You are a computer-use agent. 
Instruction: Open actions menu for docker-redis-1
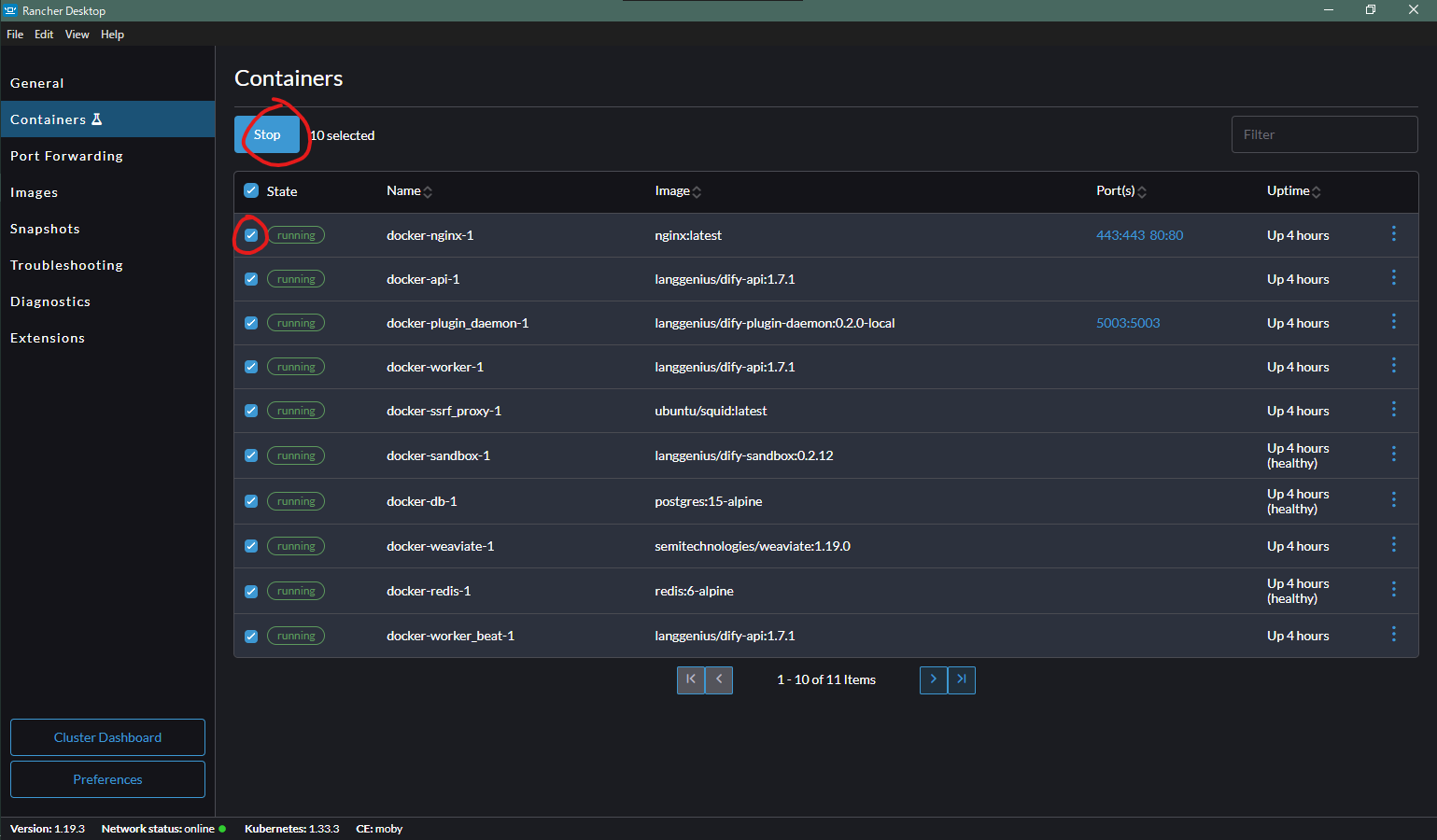1394,589
